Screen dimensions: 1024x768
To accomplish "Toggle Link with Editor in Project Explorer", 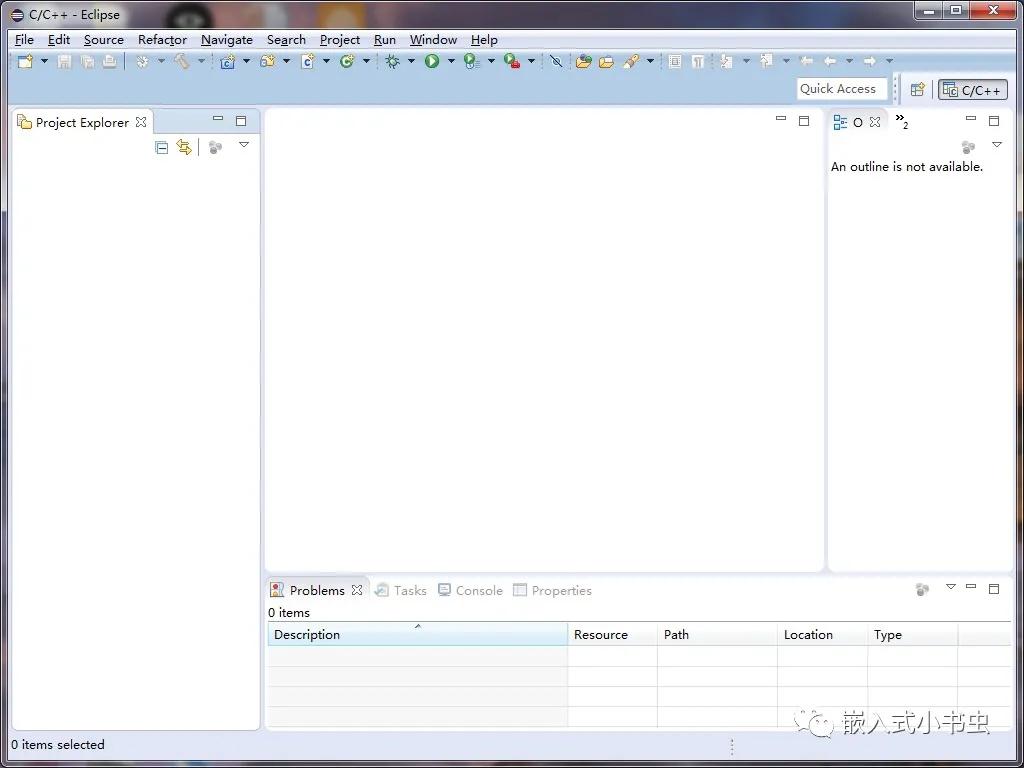I will [184, 148].
